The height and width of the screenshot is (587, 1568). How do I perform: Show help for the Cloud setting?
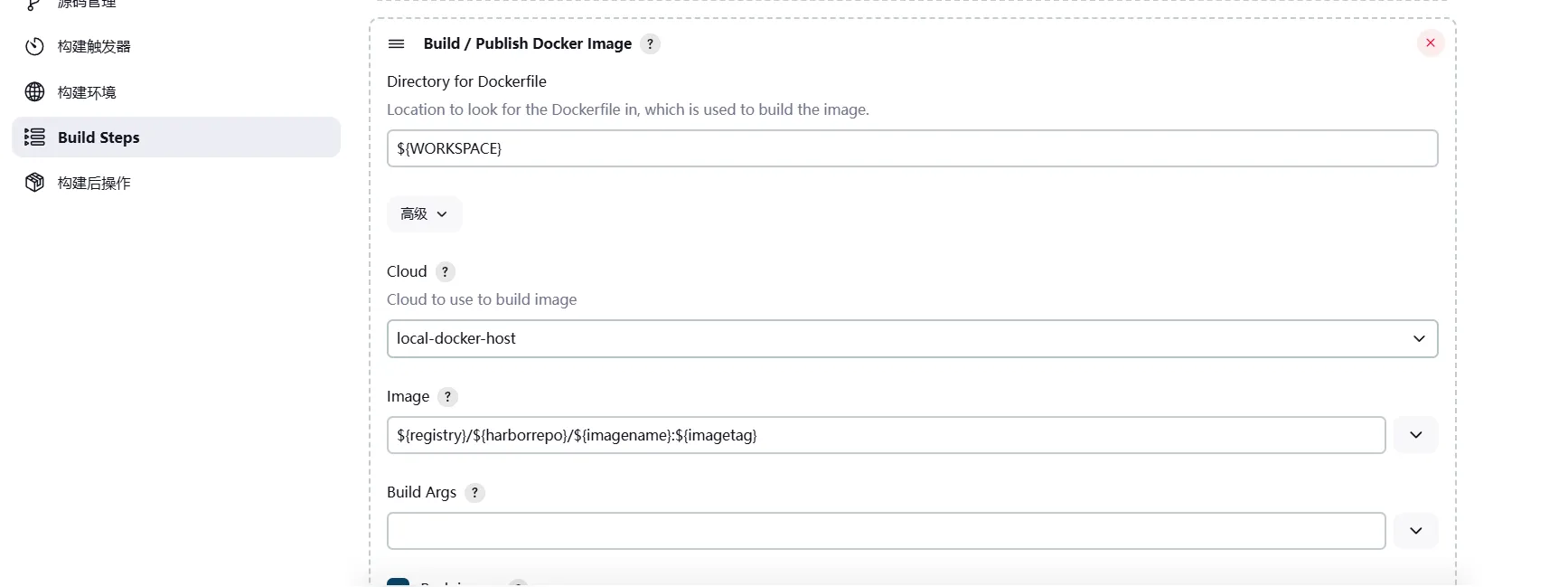(445, 271)
